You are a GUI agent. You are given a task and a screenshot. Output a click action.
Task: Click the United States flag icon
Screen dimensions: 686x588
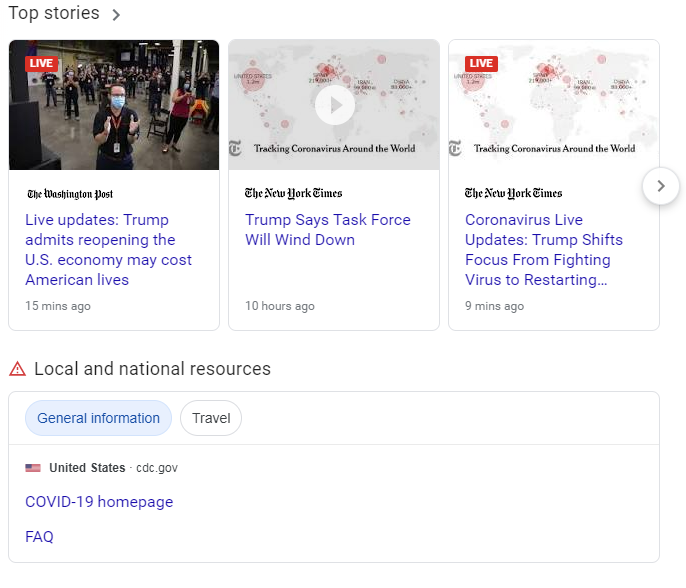(33, 468)
